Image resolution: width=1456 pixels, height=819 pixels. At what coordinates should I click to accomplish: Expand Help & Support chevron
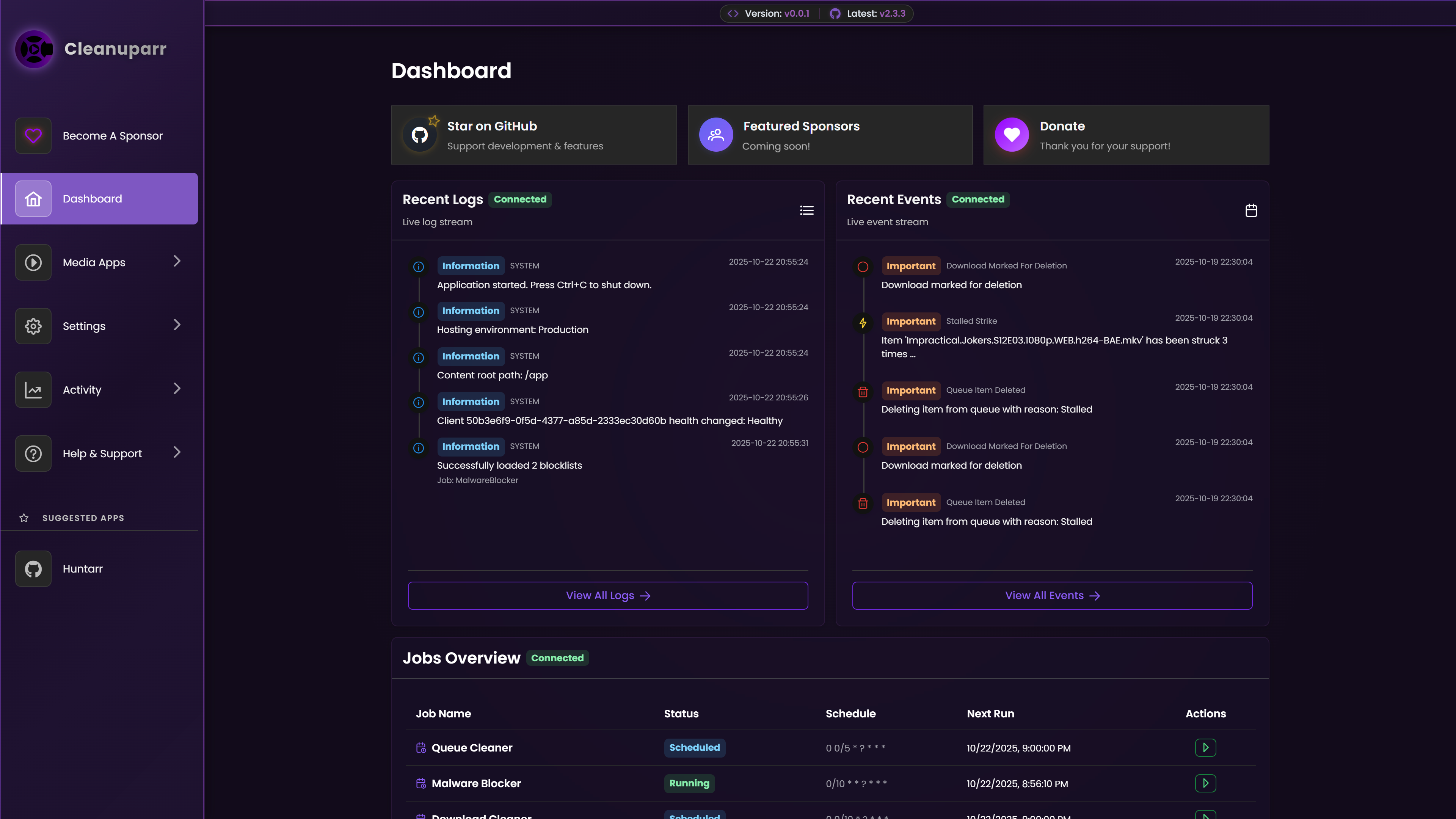(x=177, y=452)
